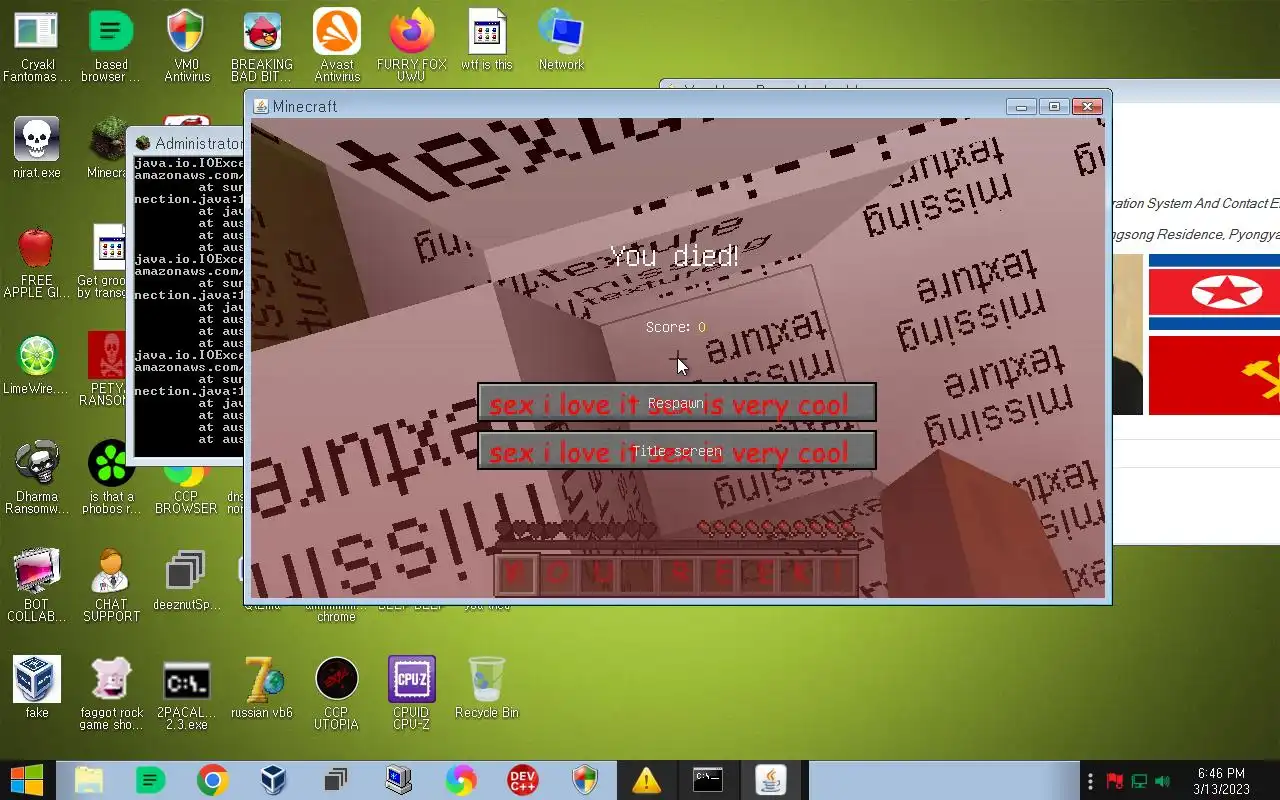1280x800 pixels.
Task: Open the based browser desktop icon
Action: pos(111,46)
